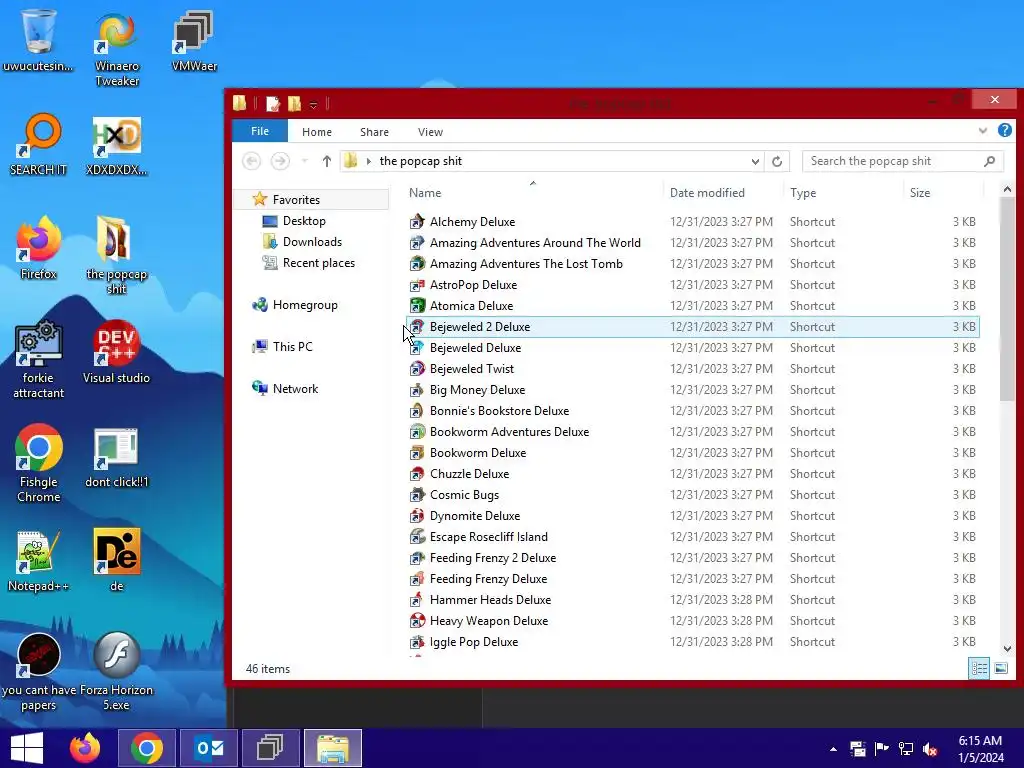This screenshot has width=1024, height=768.
Task: Select Downloads in the navigation pane
Action: click(x=312, y=242)
